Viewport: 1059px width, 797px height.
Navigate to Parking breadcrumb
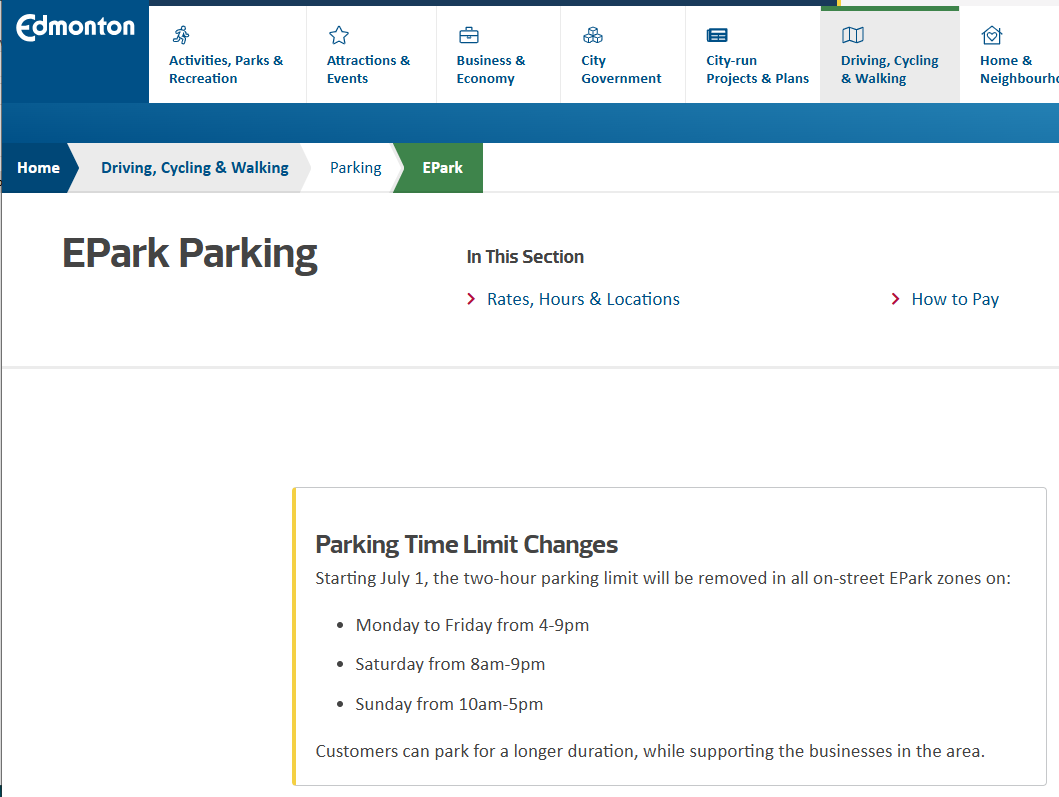[x=355, y=168]
